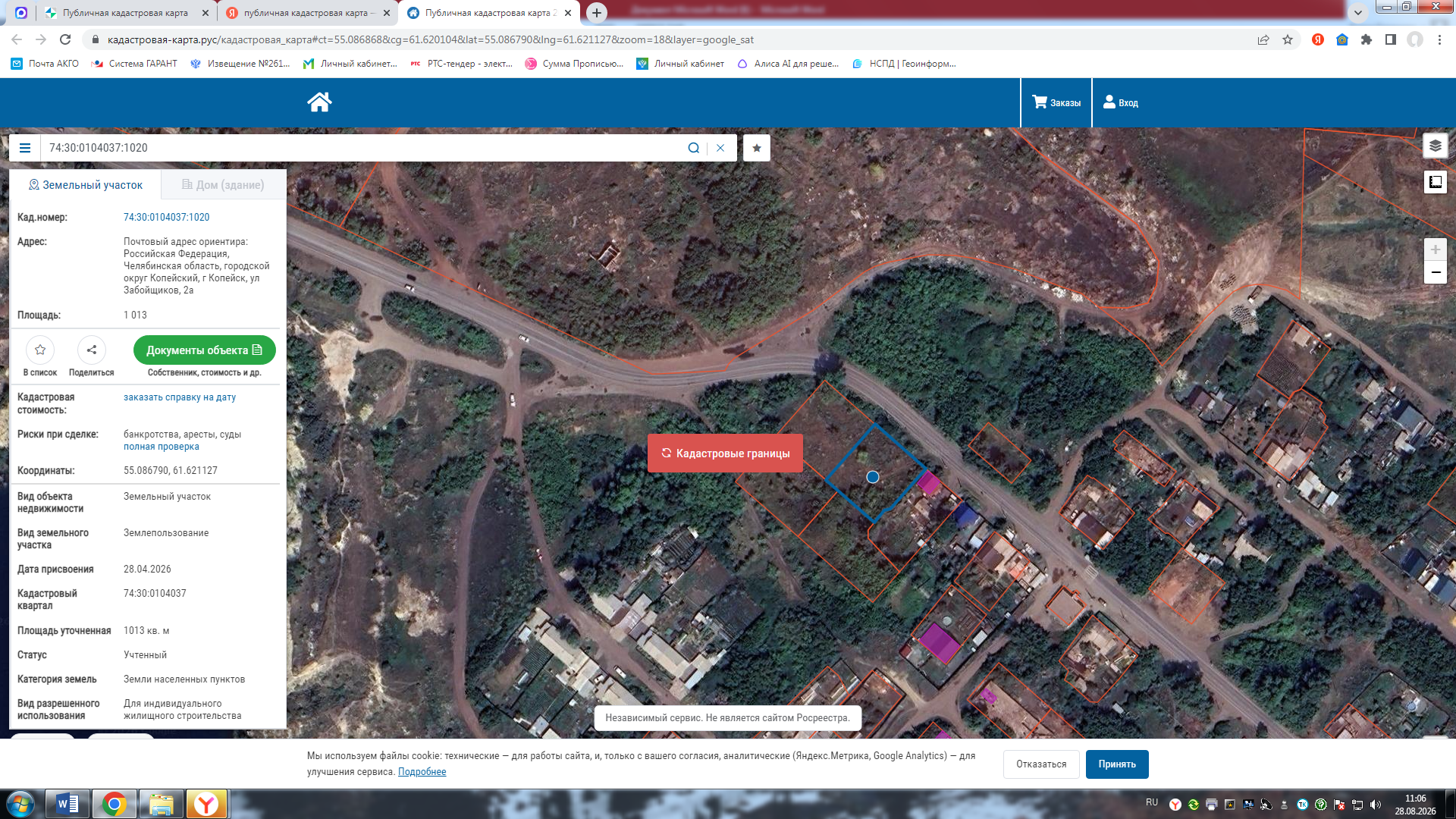Clear the cadastral number search field

pyautogui.click(x=720, y=148)
